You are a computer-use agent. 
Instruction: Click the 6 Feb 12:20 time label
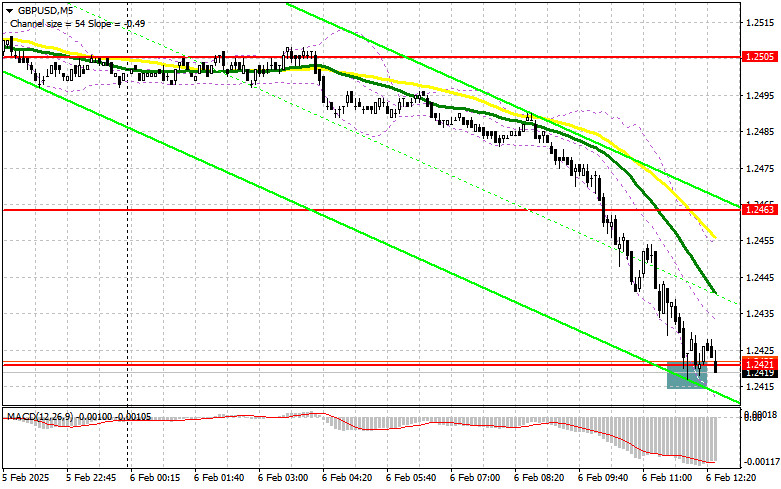click(x=731, y=478)
